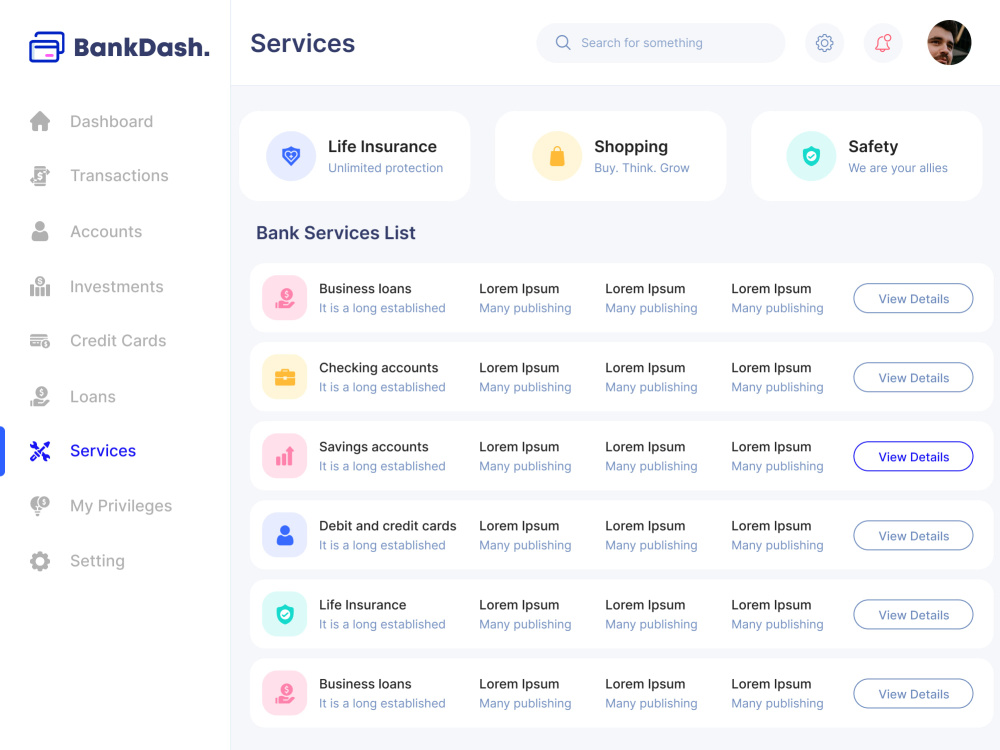Click the Checking accounts briefcase icon
The width and height of the screenshot is (1000, 750).
[285, 377]
